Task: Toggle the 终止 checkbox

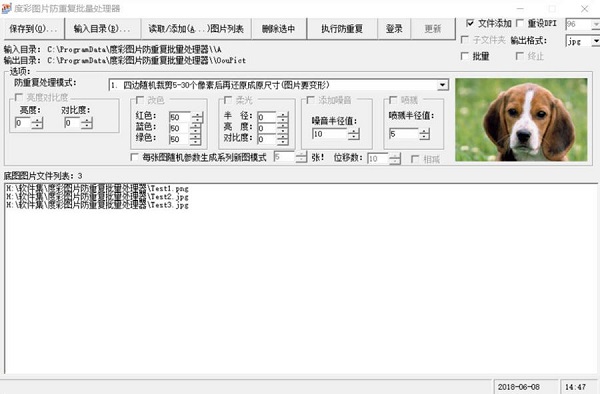Action: click(x=520, y=56)
